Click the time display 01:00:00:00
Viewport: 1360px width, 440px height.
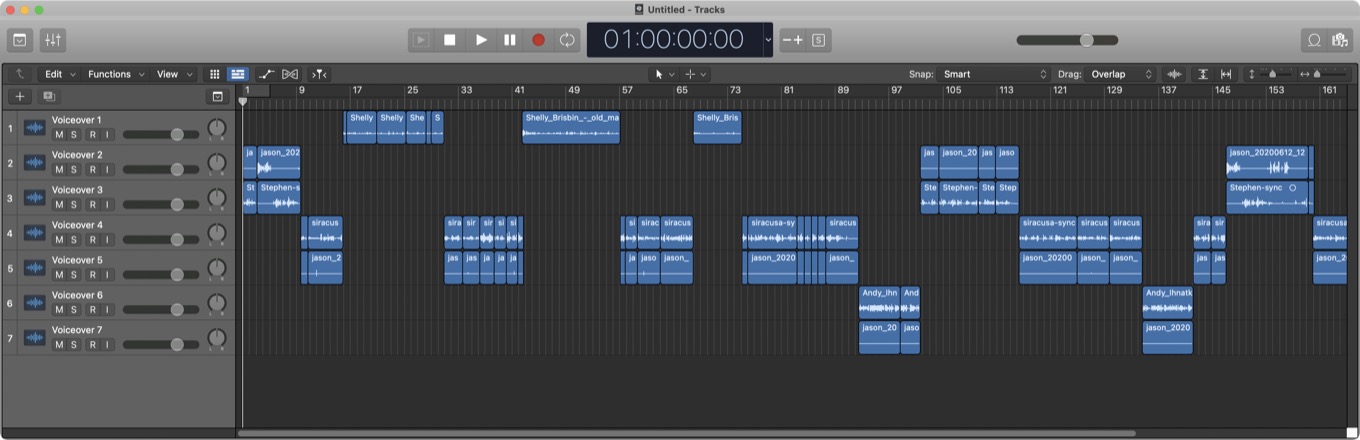pos(674,40)
